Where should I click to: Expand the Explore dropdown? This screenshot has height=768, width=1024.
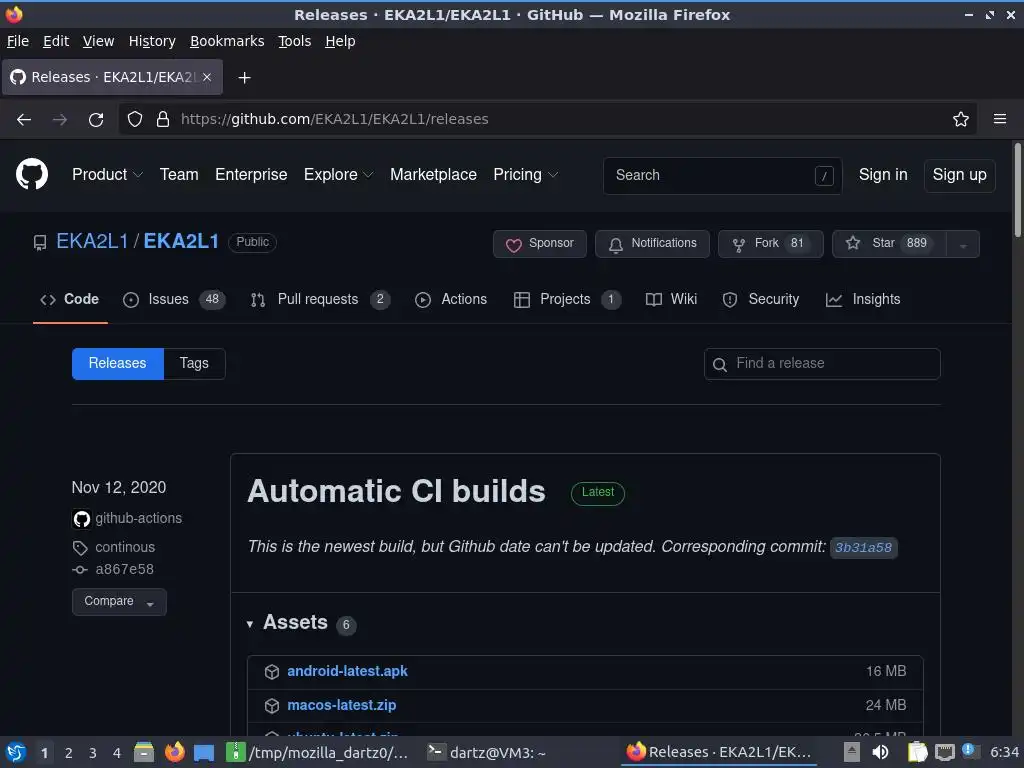(338, 175)
